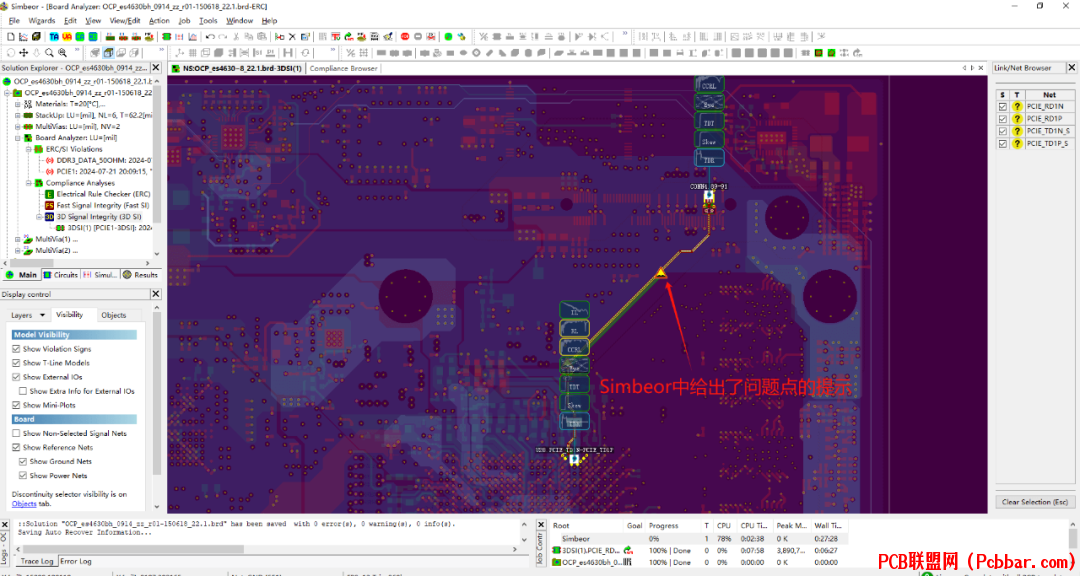This screenshot has height=576, width=1080.
Task: Toggle Show Violation Signs checkbox
Action: pos(16,349)
